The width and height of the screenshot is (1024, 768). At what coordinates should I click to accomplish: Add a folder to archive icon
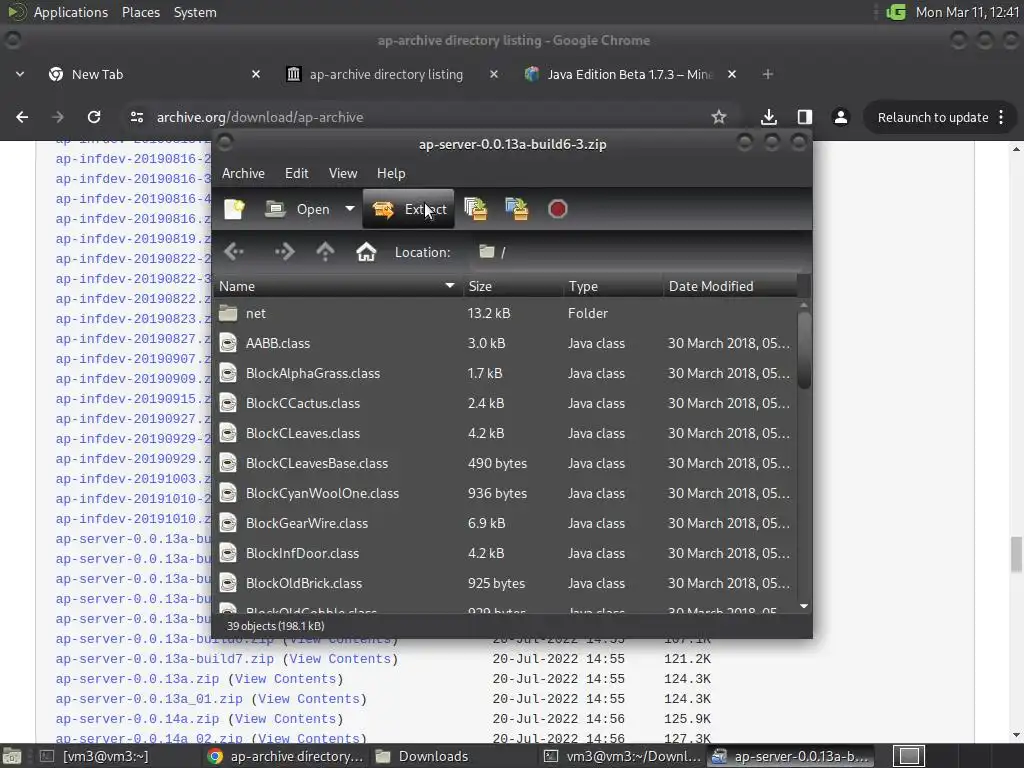click(517, 209)
